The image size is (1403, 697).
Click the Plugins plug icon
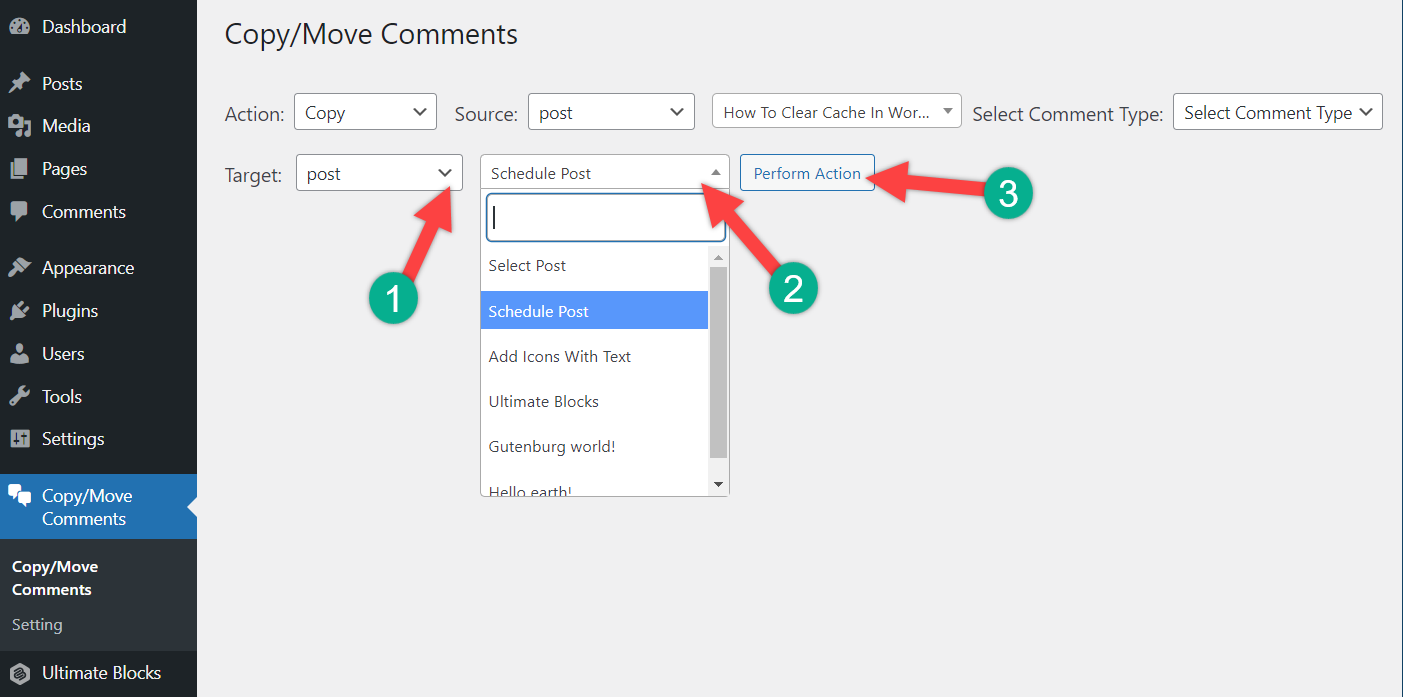point(19,311)
